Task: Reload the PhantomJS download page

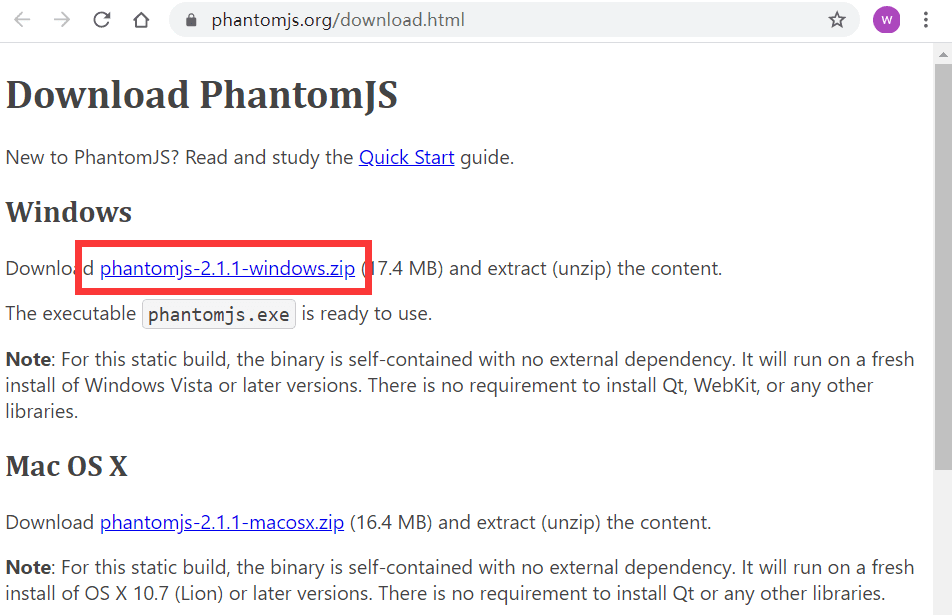Action: [x=101, y=20]
